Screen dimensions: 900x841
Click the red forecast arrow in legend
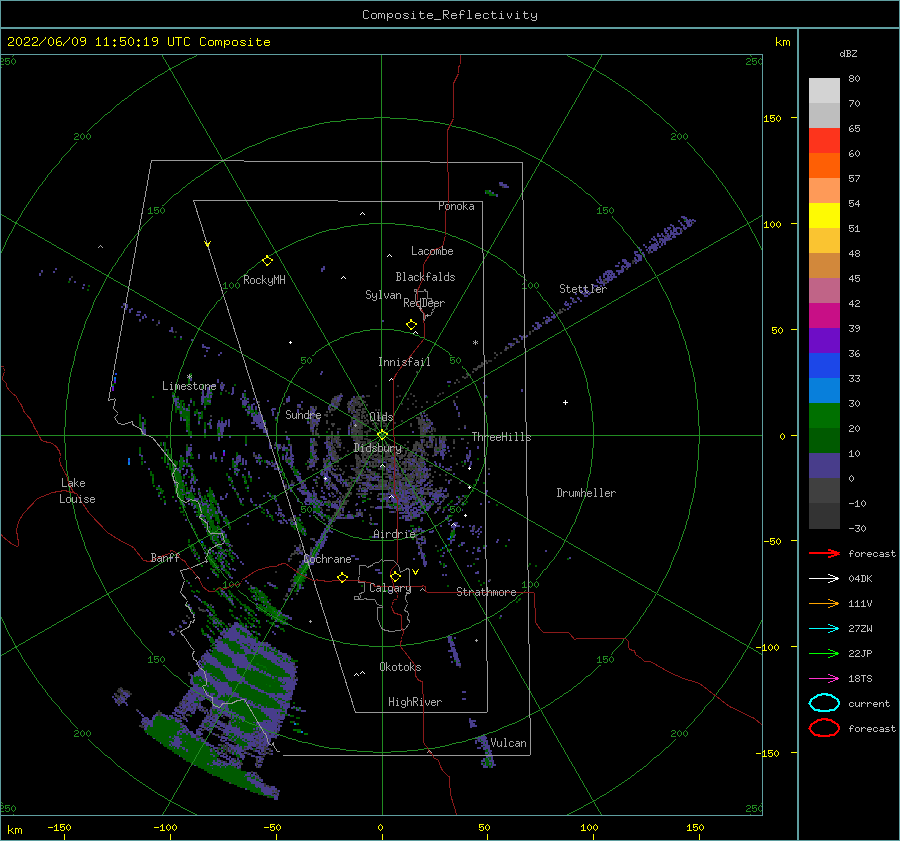coord(824,553)
